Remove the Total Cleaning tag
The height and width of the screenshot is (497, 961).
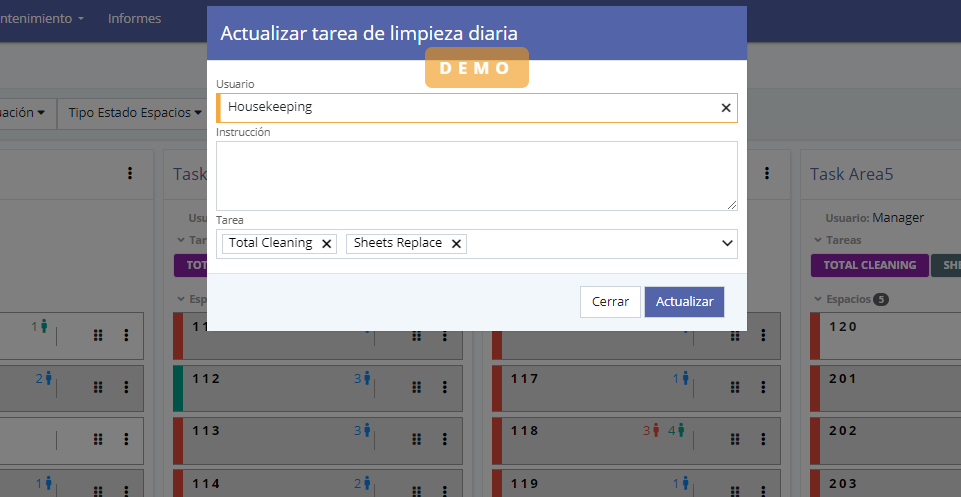[327, 244]
